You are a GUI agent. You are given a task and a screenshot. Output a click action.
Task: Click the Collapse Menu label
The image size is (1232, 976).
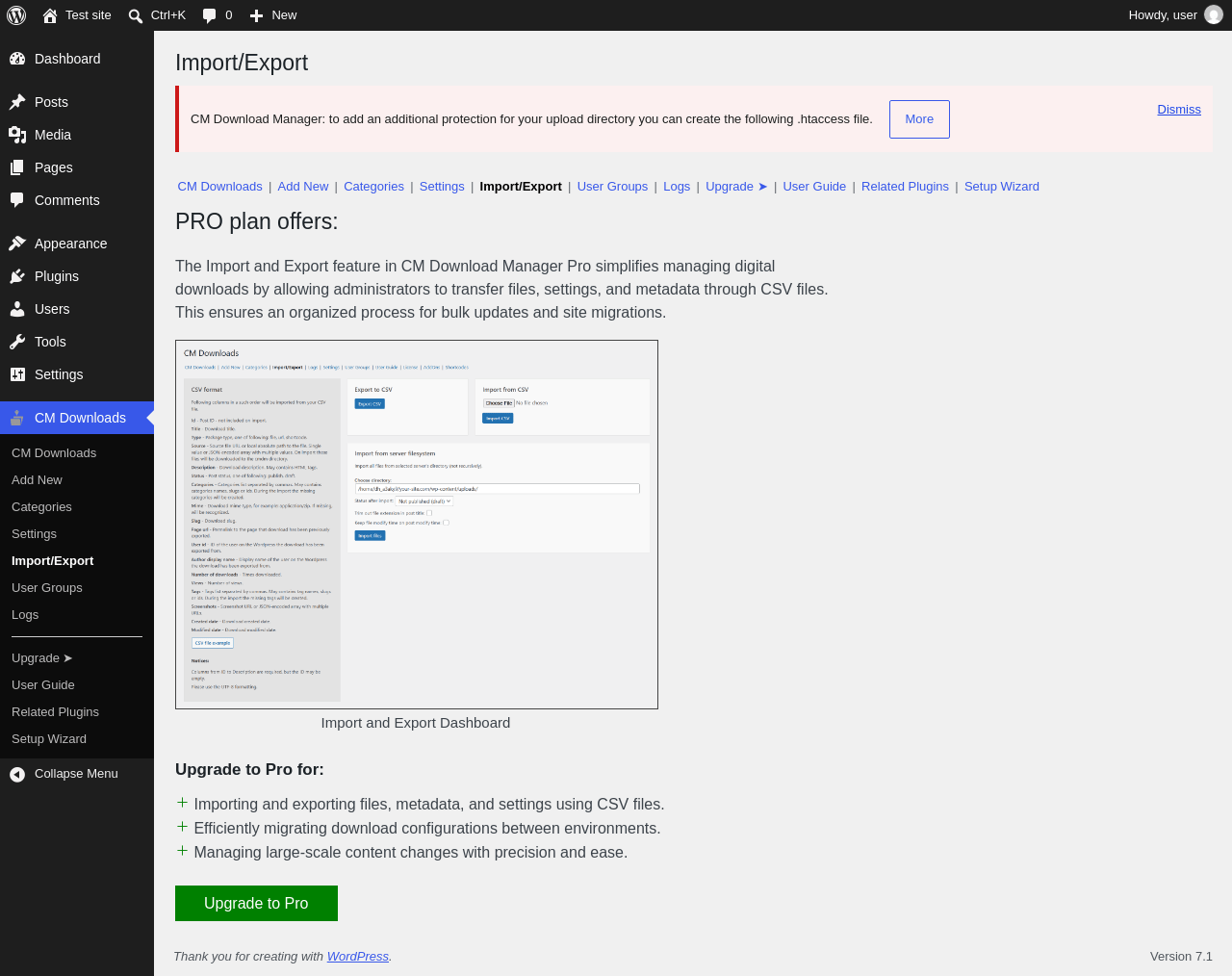(76, 774)
